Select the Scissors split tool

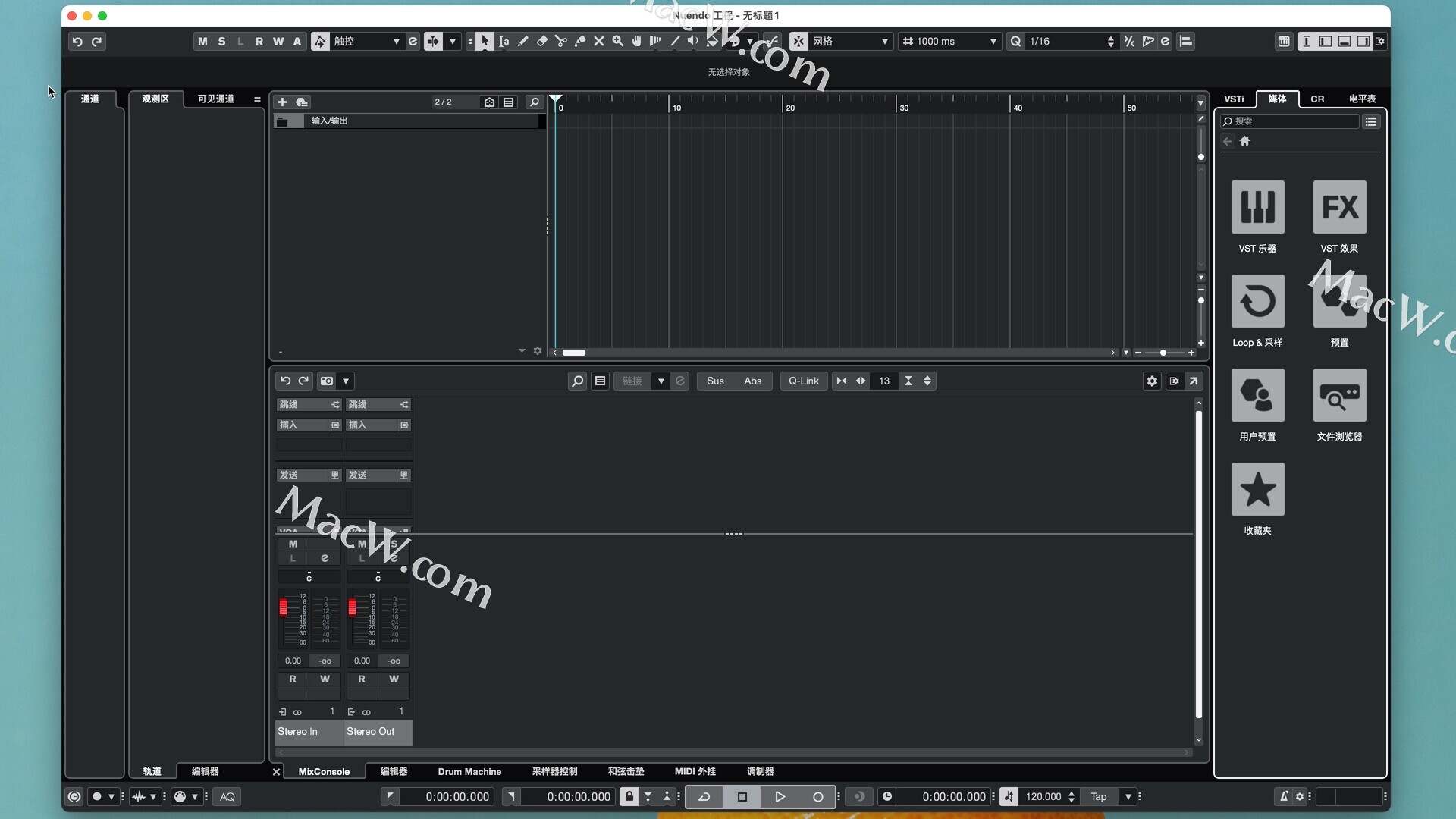(561, 42)
